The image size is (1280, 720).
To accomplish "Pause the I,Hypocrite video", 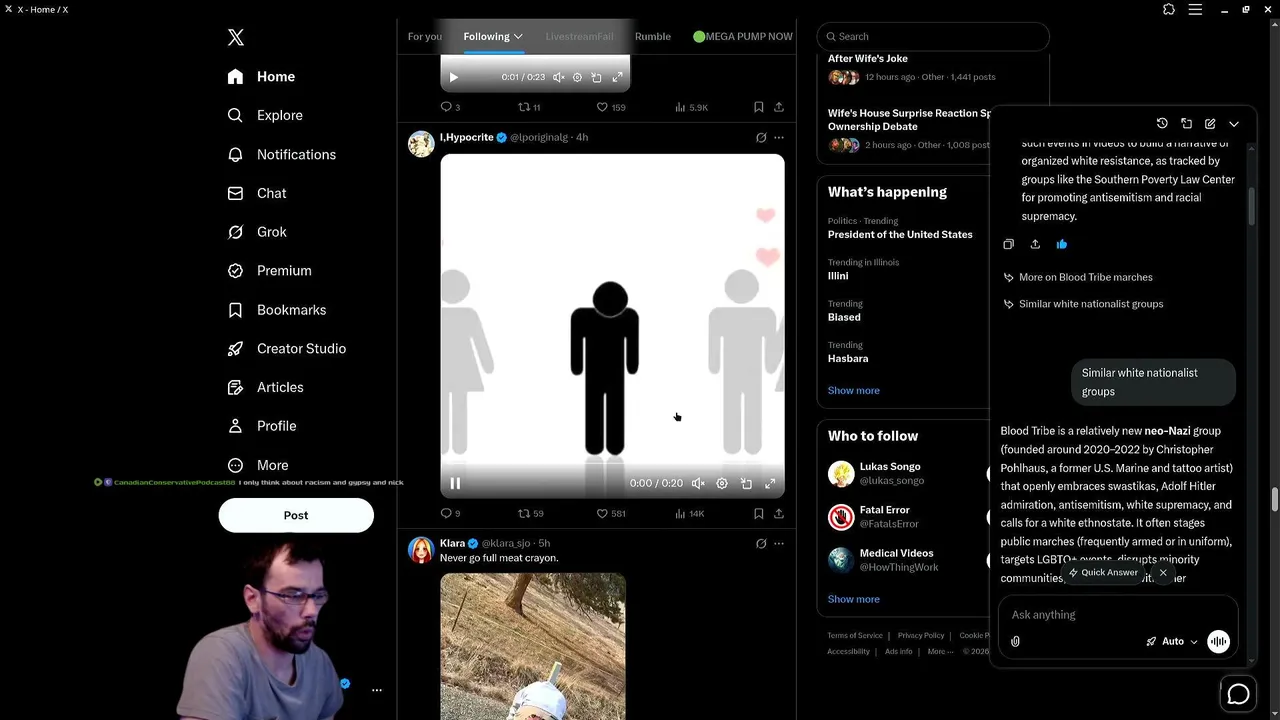I will point(455,483).
